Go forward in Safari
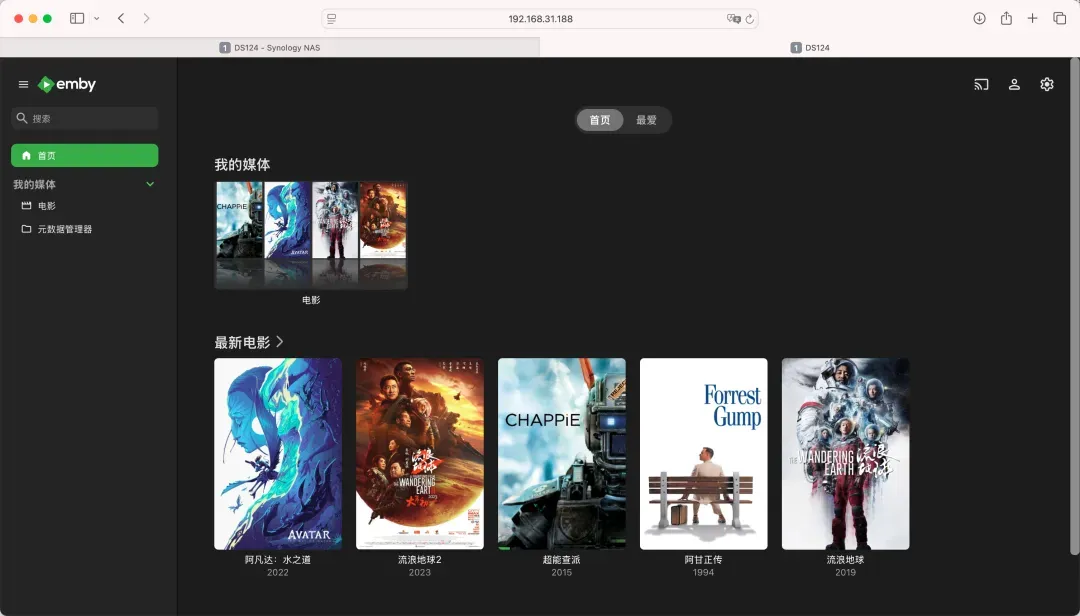Image resolution: width=1080 pixels, height=616 pixels. click(146, 19)
